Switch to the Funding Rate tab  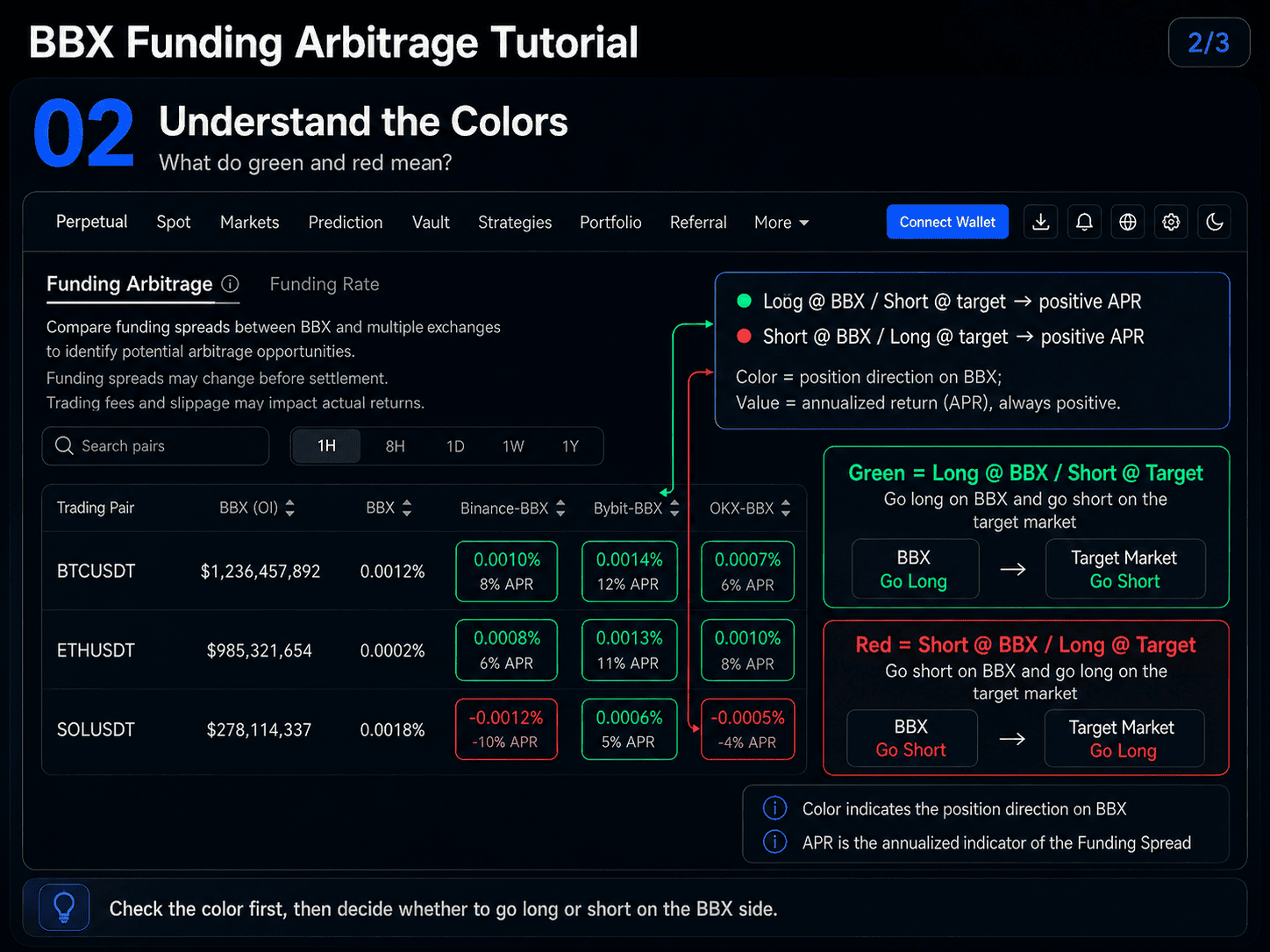[325, 284]
